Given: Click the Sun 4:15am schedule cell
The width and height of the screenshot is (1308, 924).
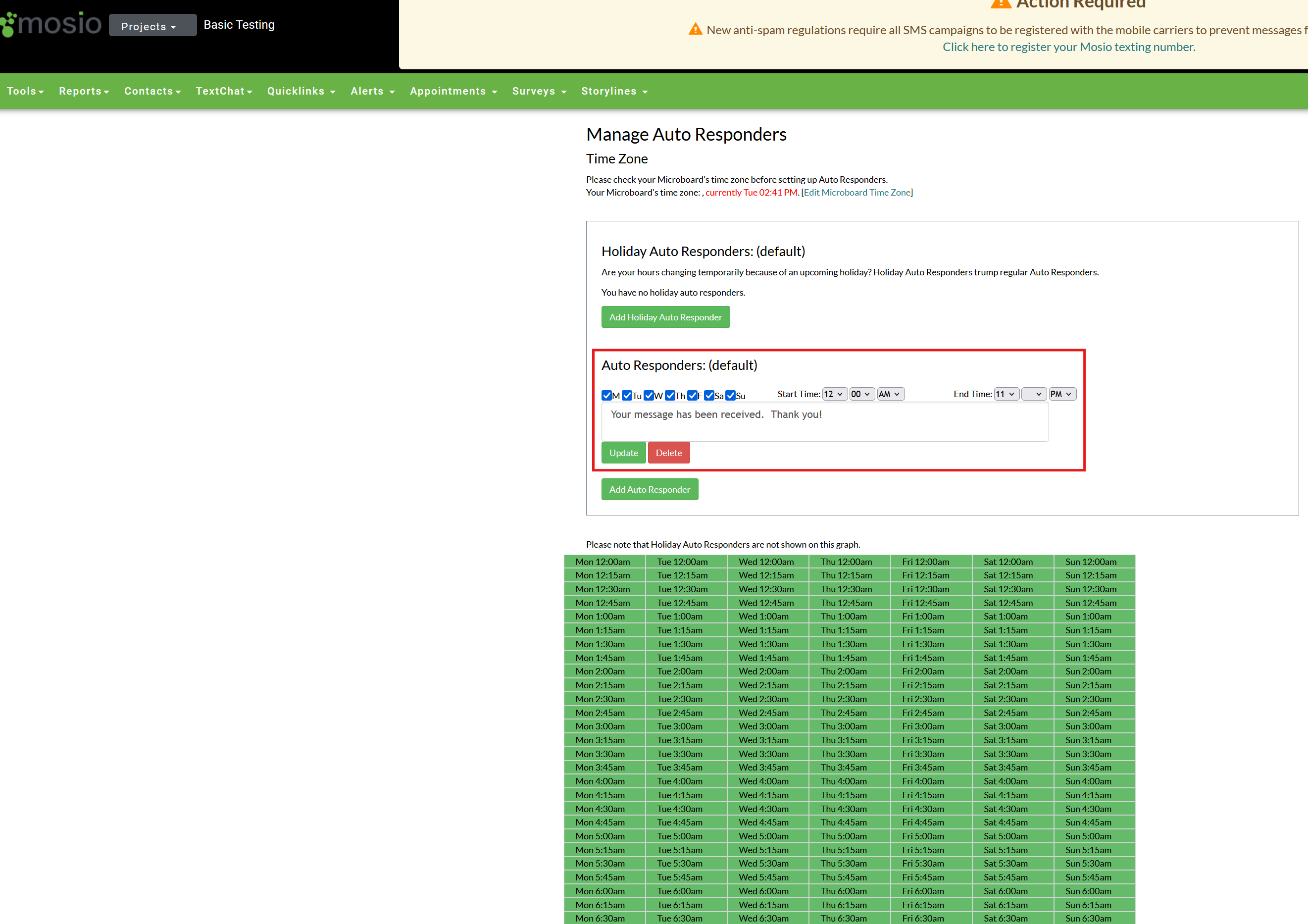Looking at the screenshot, I should coord(1094,795).
